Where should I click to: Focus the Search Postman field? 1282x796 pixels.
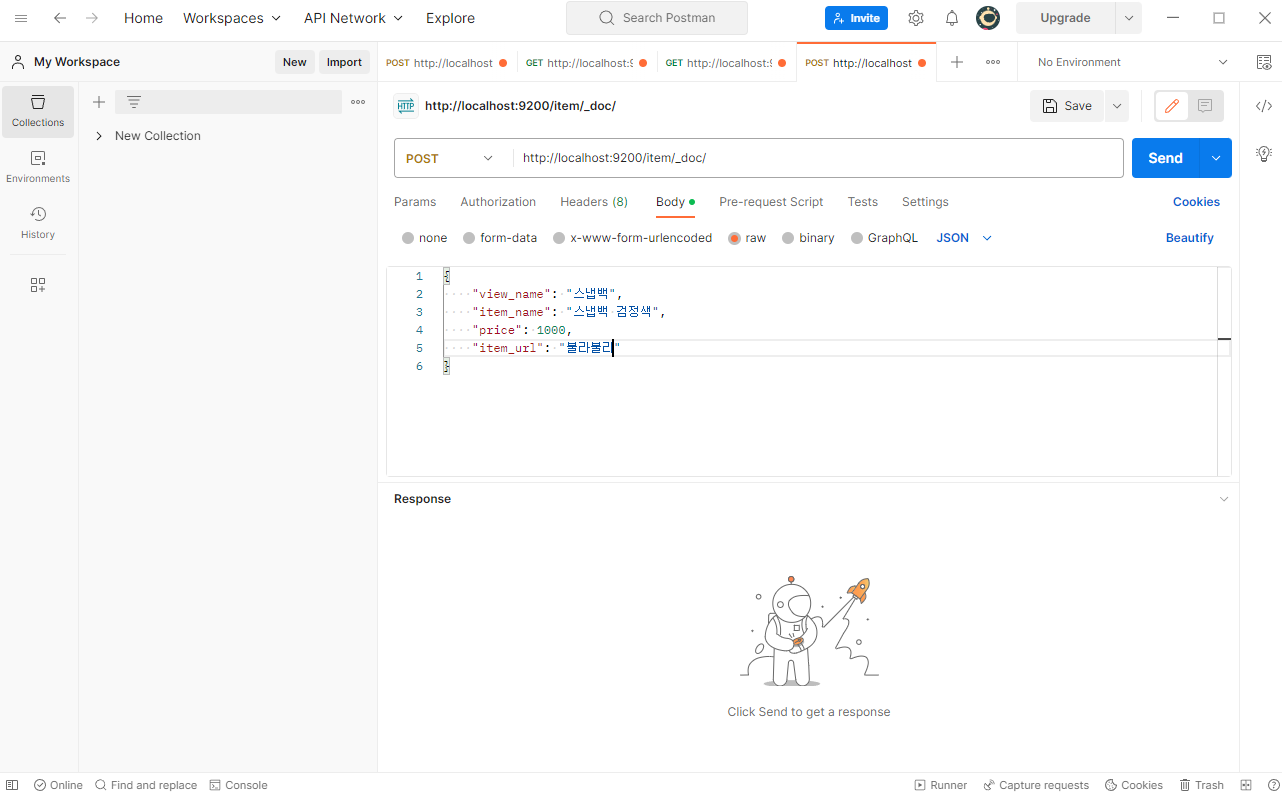coord(656,18)
